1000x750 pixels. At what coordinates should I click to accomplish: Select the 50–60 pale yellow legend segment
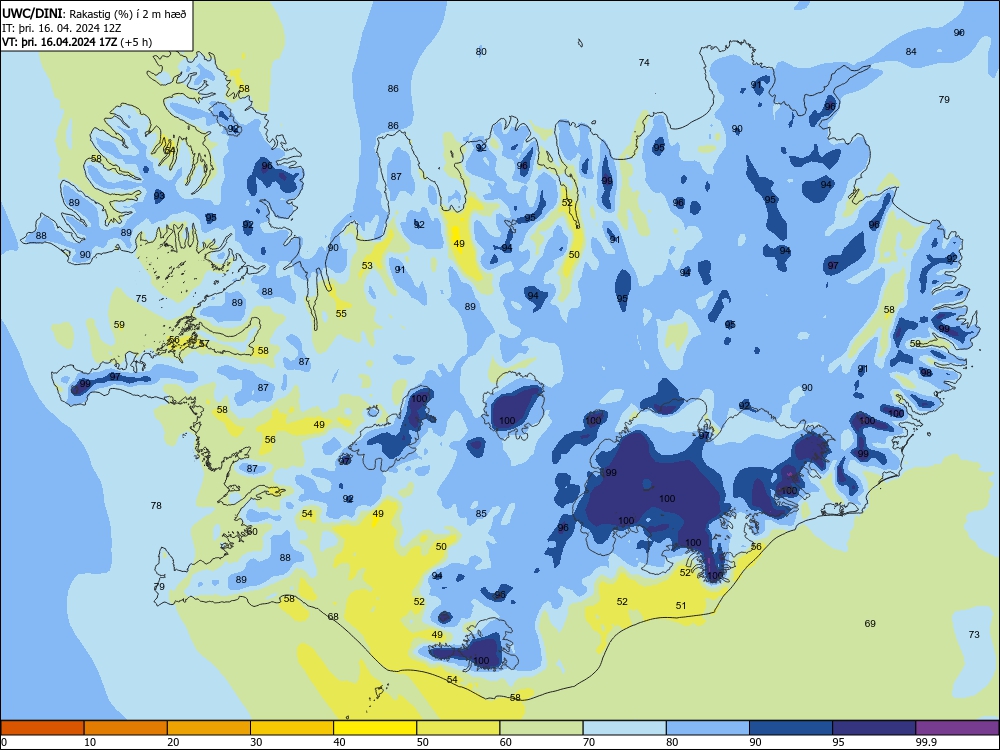[x=458, y=728]
